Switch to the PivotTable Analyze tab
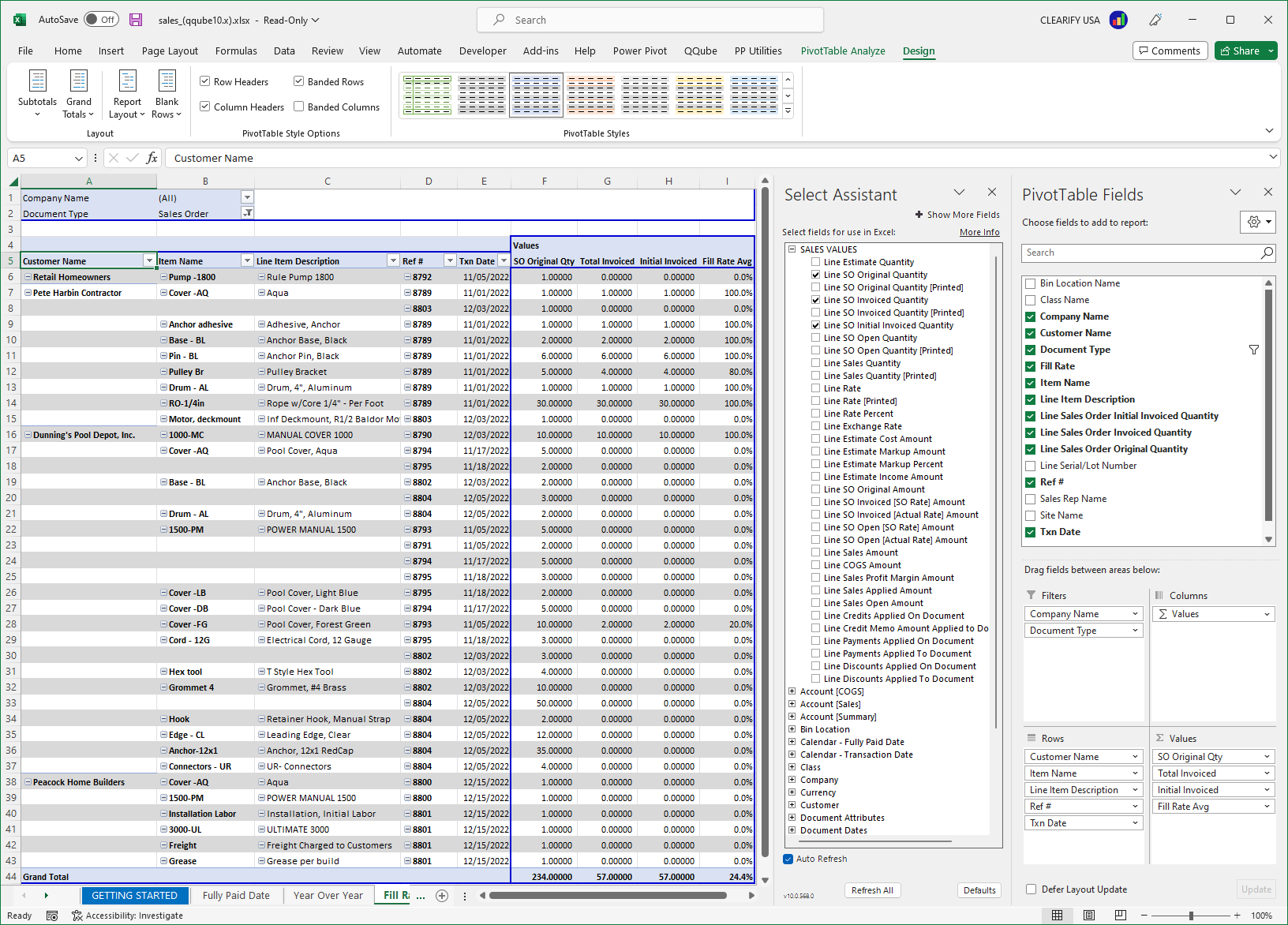The image size is (1288, 925). click(x=843, y=51)
